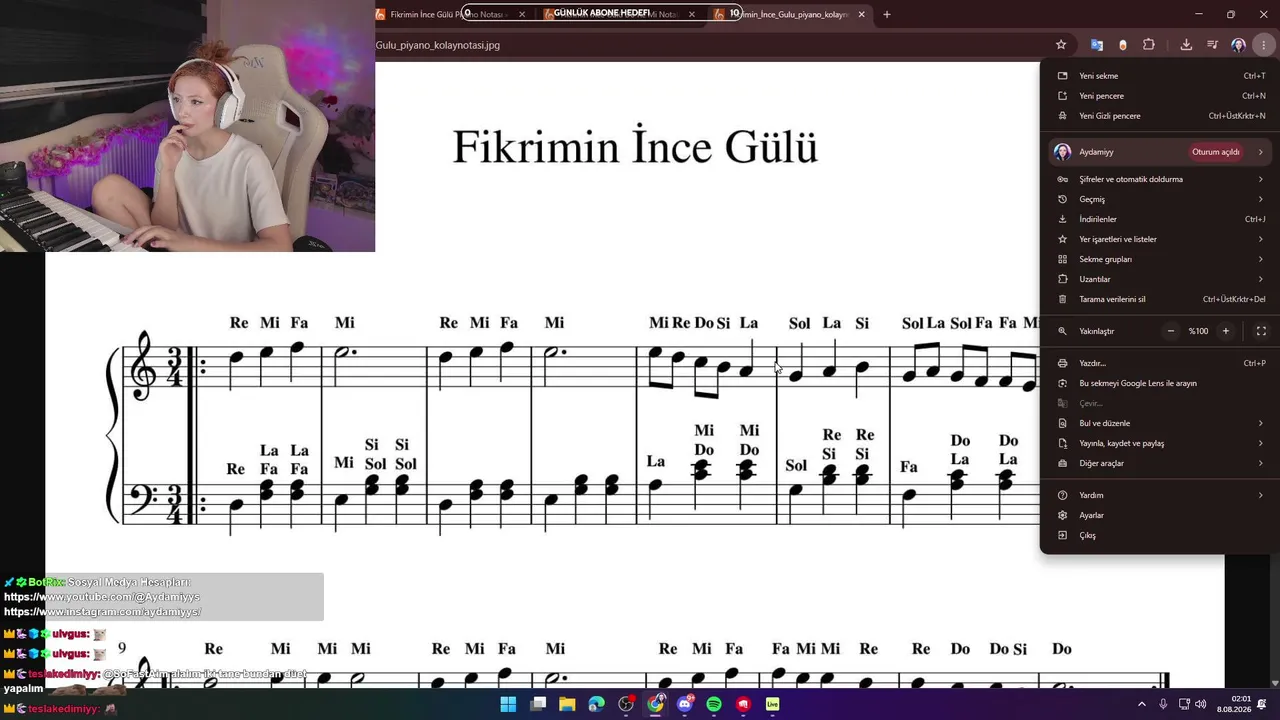Open Windows Start menu
Viewport: 1280px width, 720px height.
pos(508,704)
